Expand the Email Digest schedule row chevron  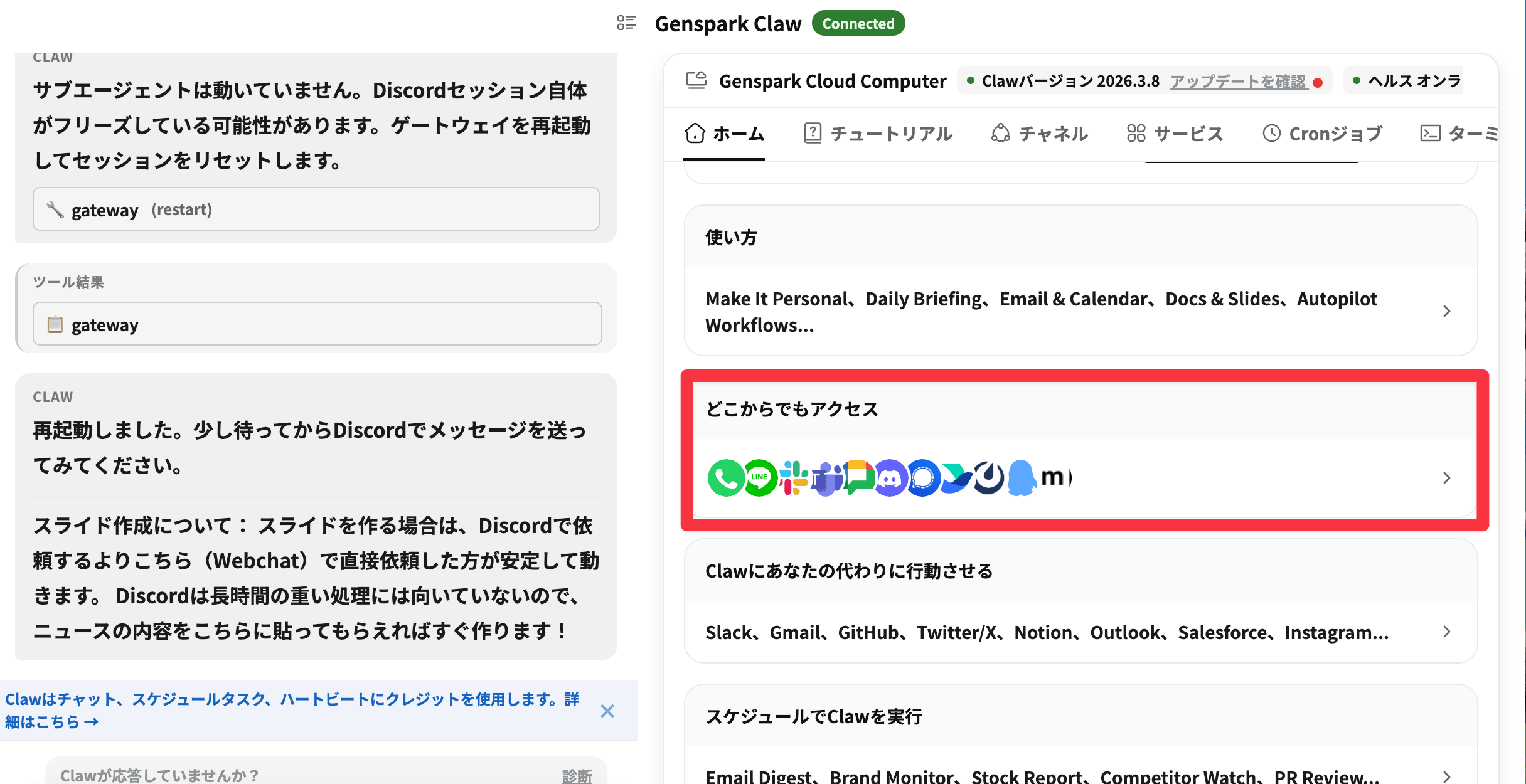tap(1446, 776)
